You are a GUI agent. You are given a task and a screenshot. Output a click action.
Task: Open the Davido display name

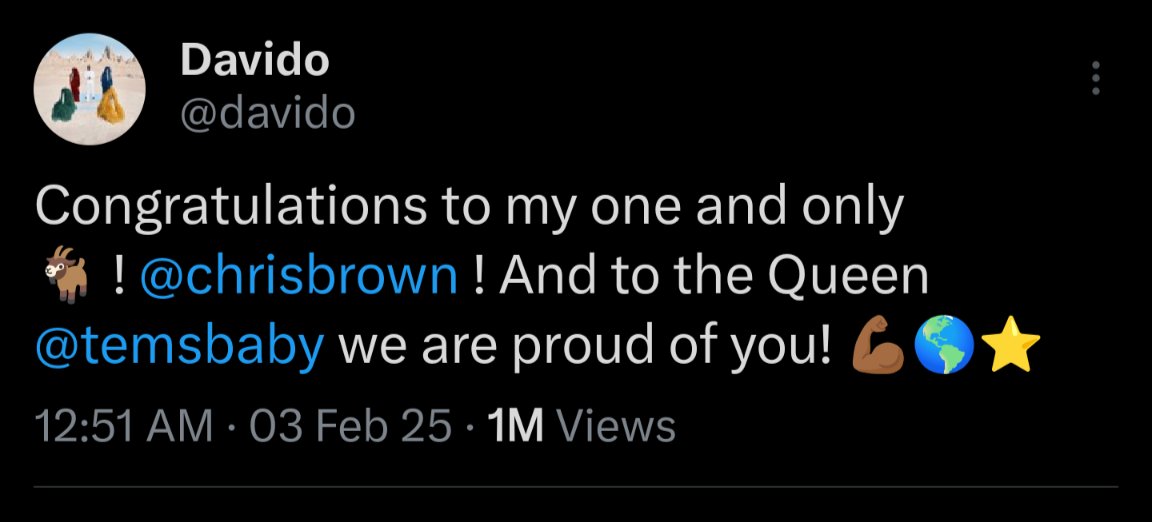pos(255,61)
